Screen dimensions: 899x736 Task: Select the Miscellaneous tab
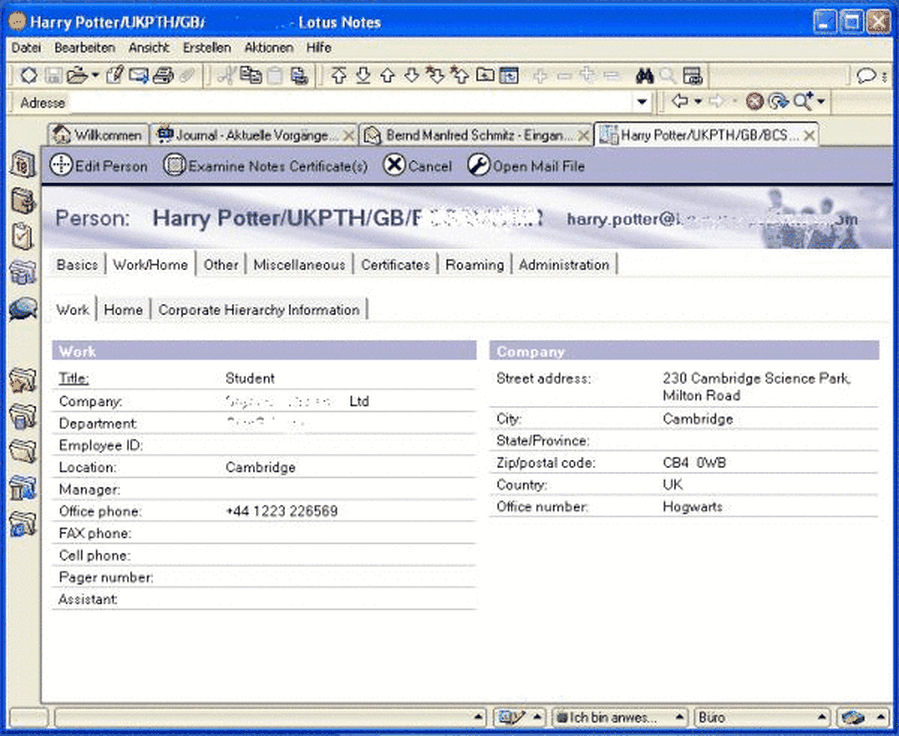pyautogui.click(x=299, y=265)
